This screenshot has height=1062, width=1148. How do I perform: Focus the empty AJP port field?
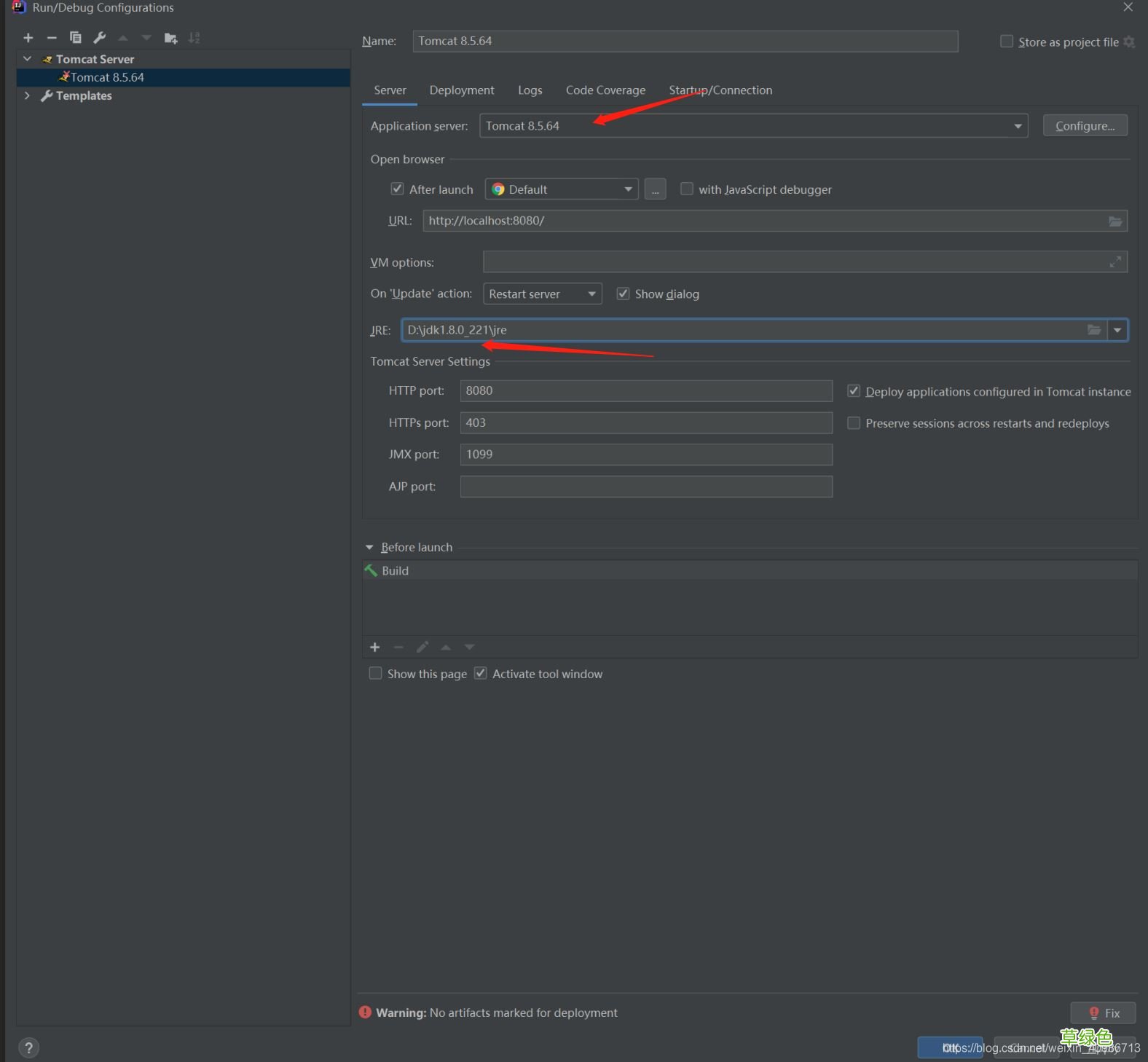646,487
